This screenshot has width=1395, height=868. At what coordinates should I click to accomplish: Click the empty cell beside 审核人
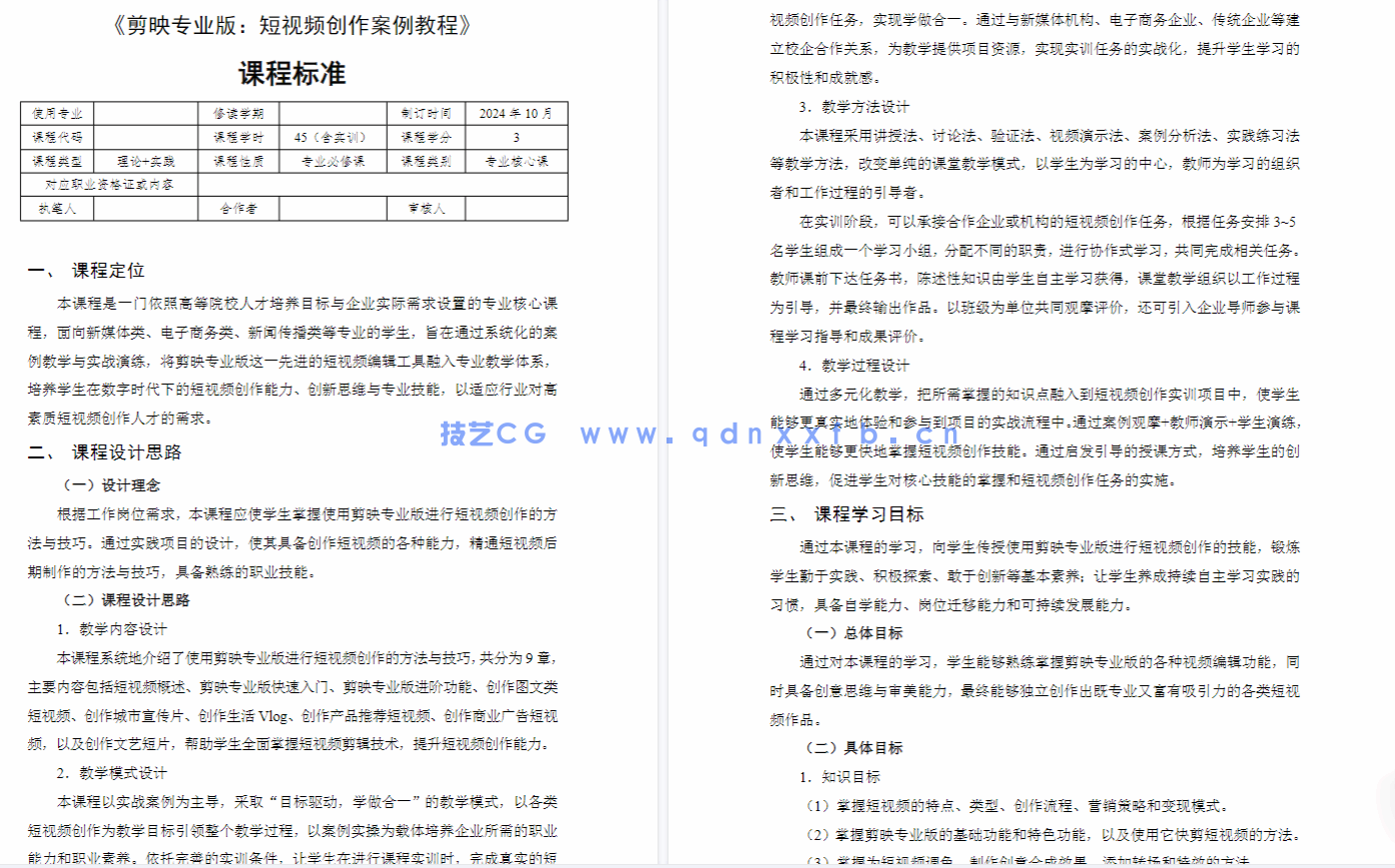click(x=516, y=209)
